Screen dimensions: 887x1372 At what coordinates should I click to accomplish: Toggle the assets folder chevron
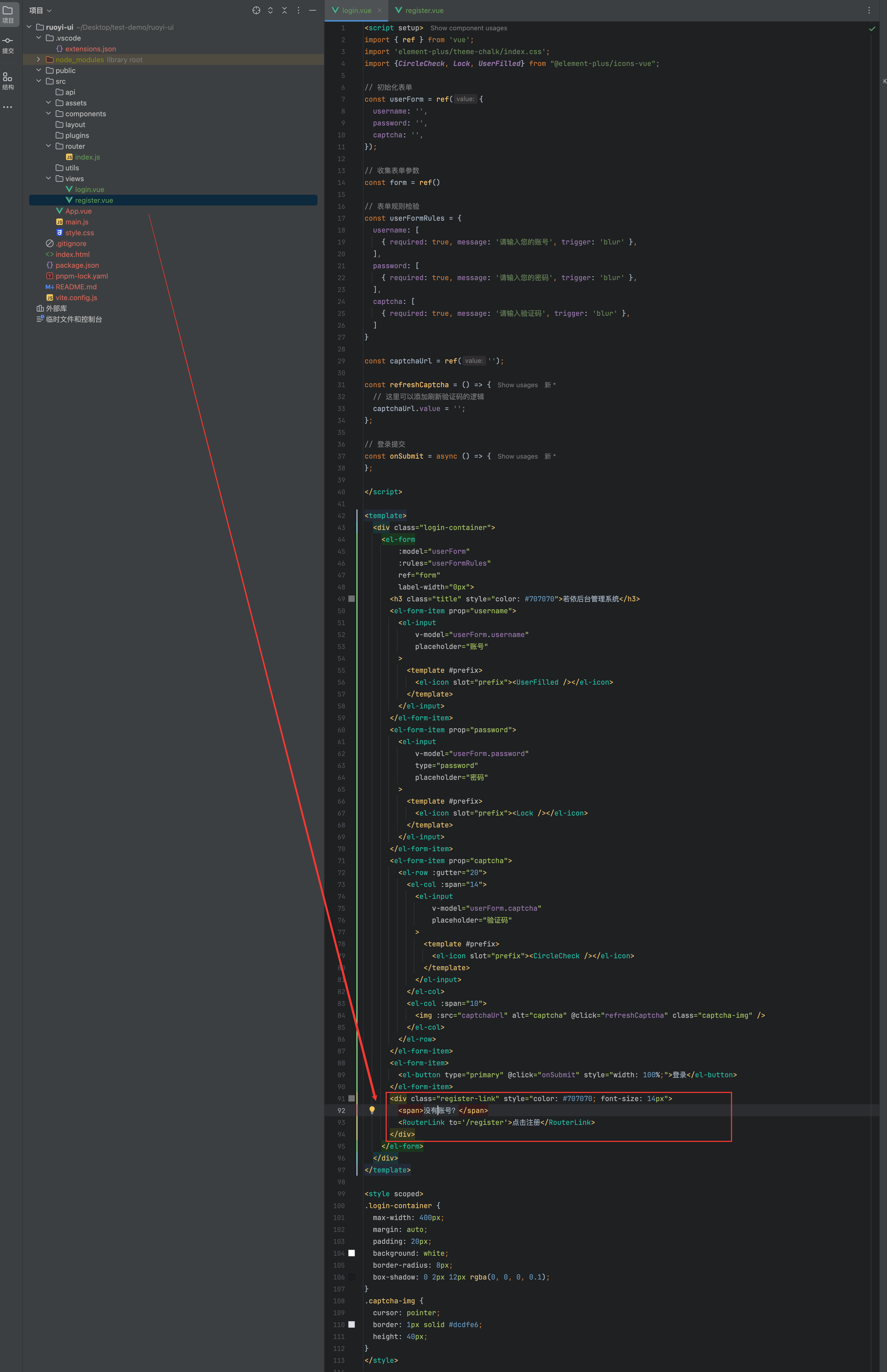(x=48, y=102)
